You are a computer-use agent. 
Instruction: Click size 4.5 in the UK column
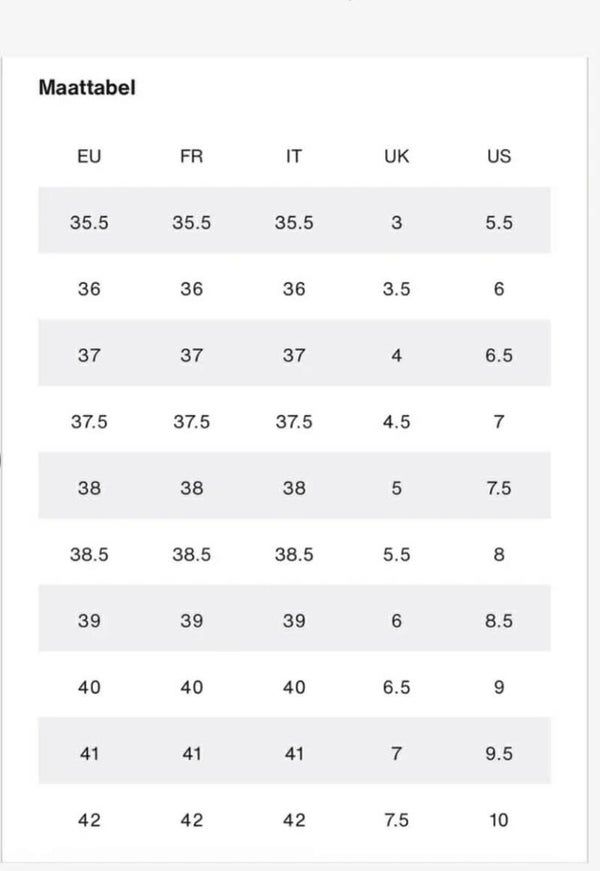pyautogui.click(x=397, y=422)
